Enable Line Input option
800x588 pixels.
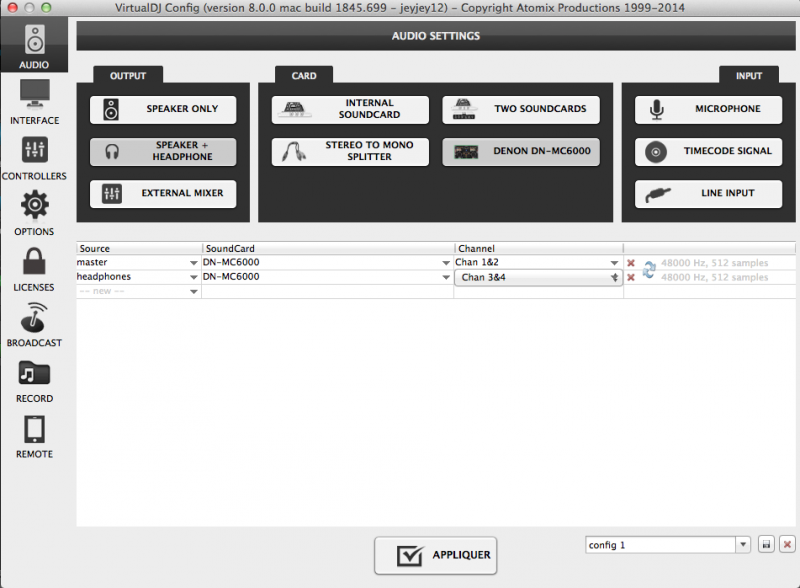(708, 193)
